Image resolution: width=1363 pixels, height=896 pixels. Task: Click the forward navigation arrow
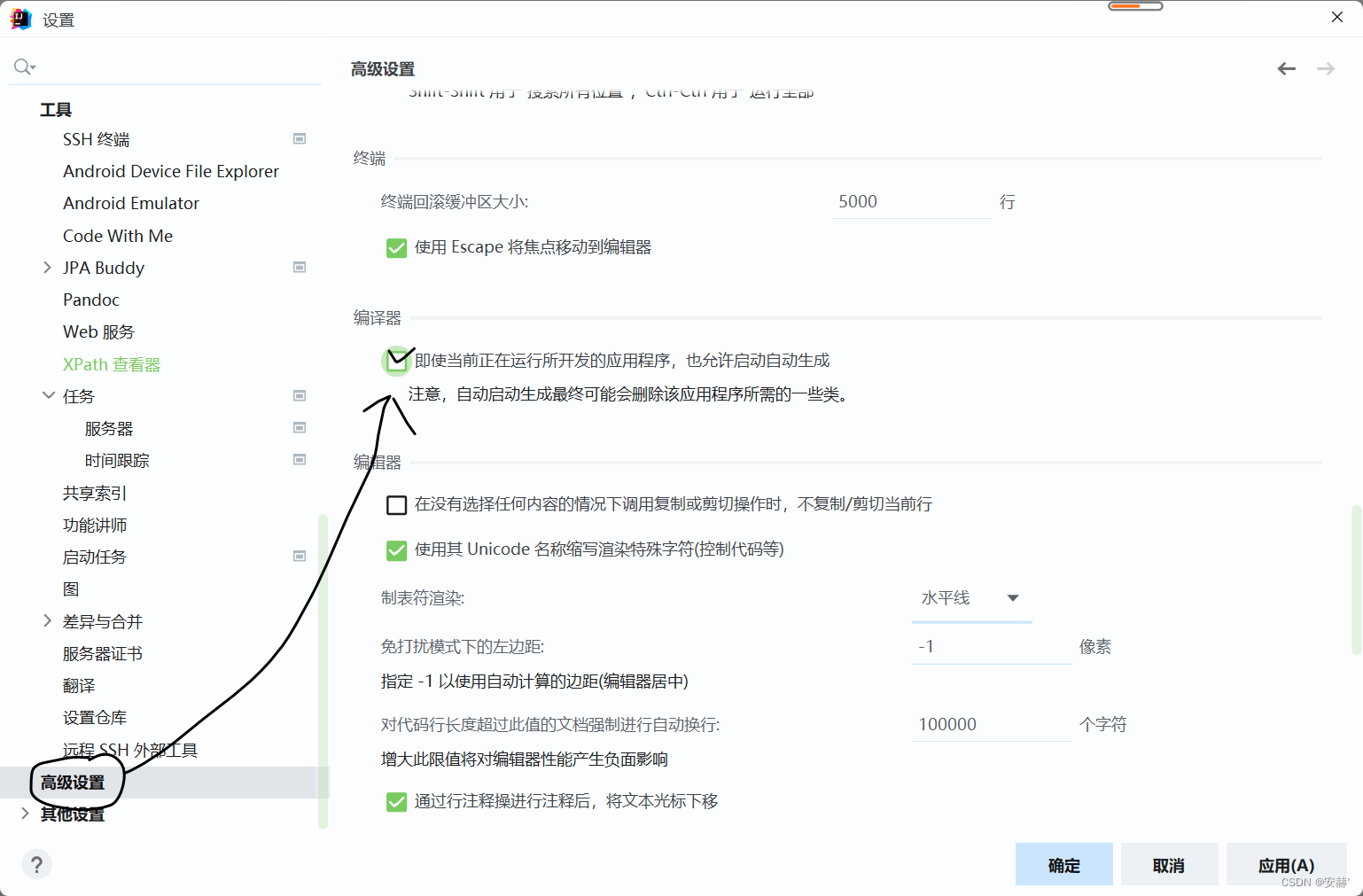point(1324,68)
